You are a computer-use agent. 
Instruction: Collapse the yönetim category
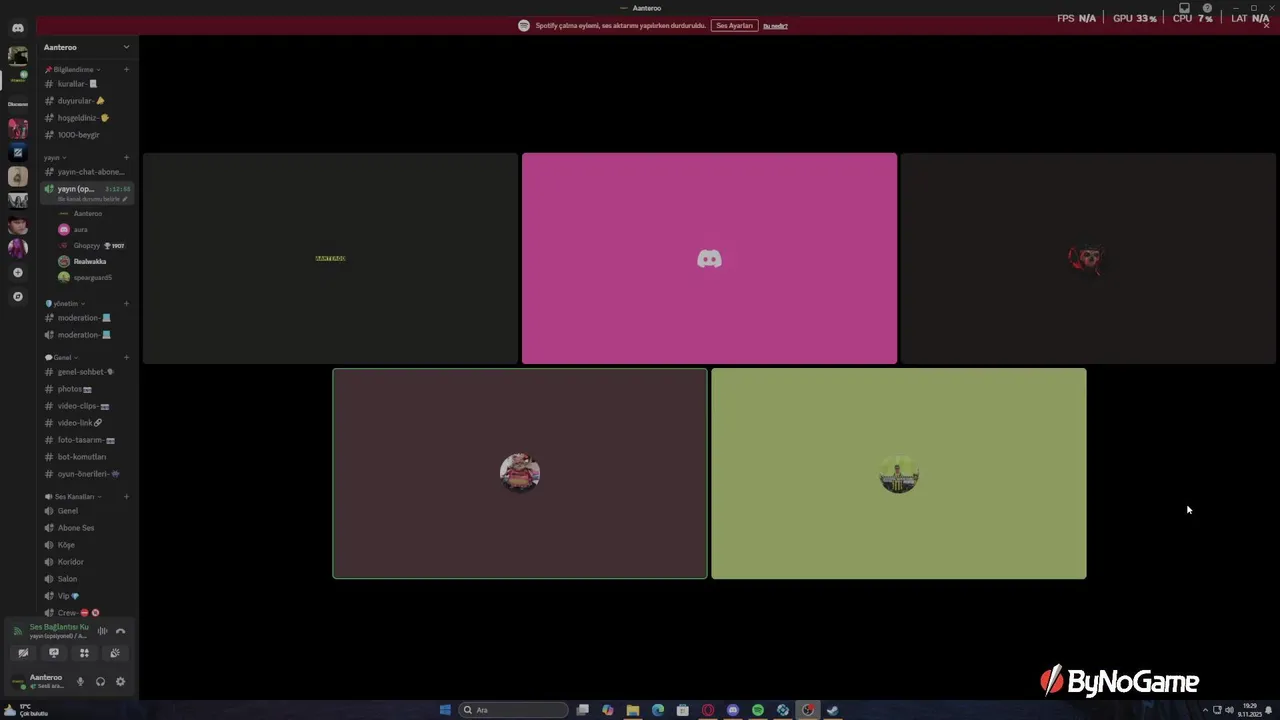(65, 303)
